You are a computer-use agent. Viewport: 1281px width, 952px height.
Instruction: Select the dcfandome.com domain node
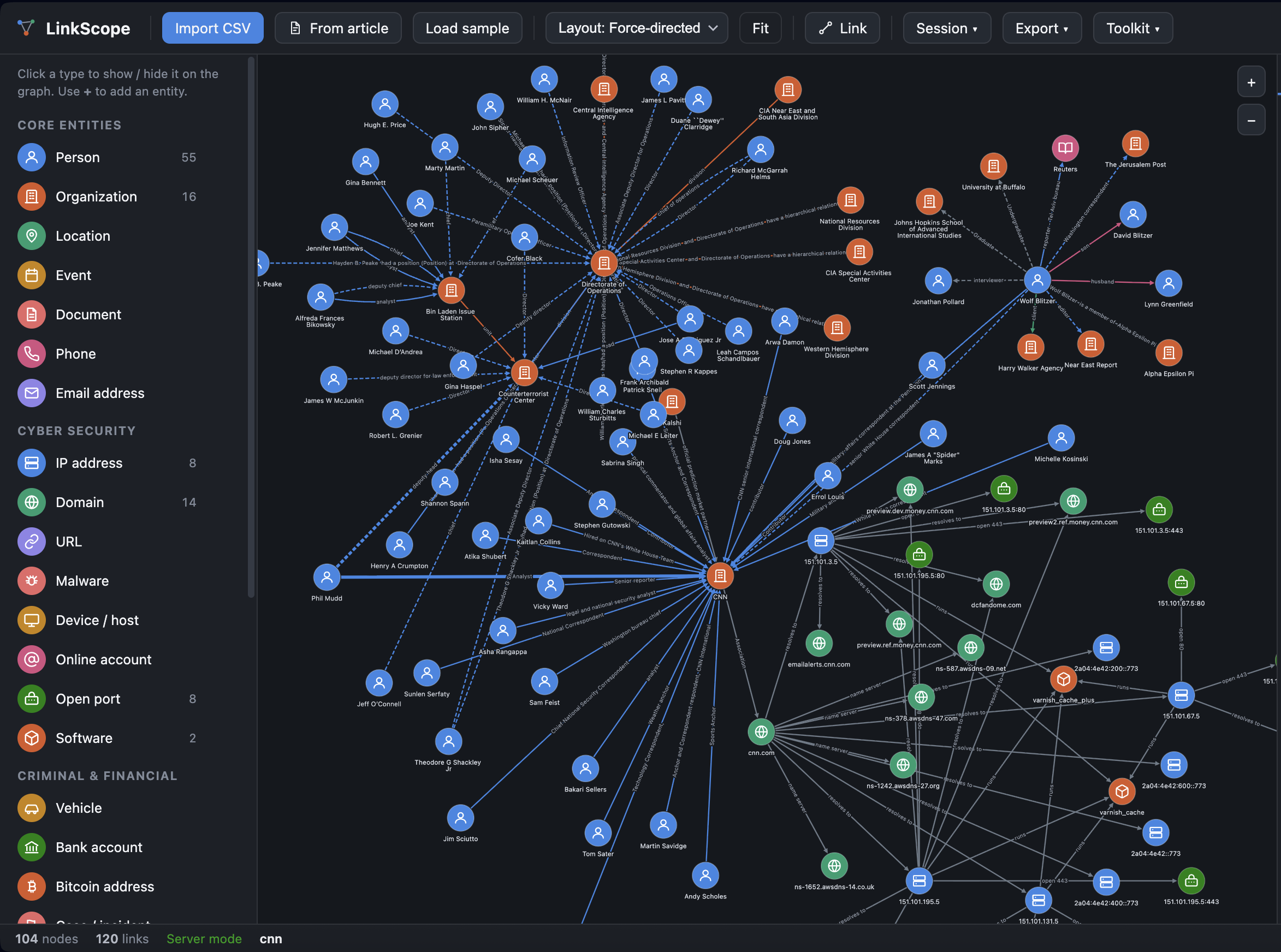coord(995,584)
